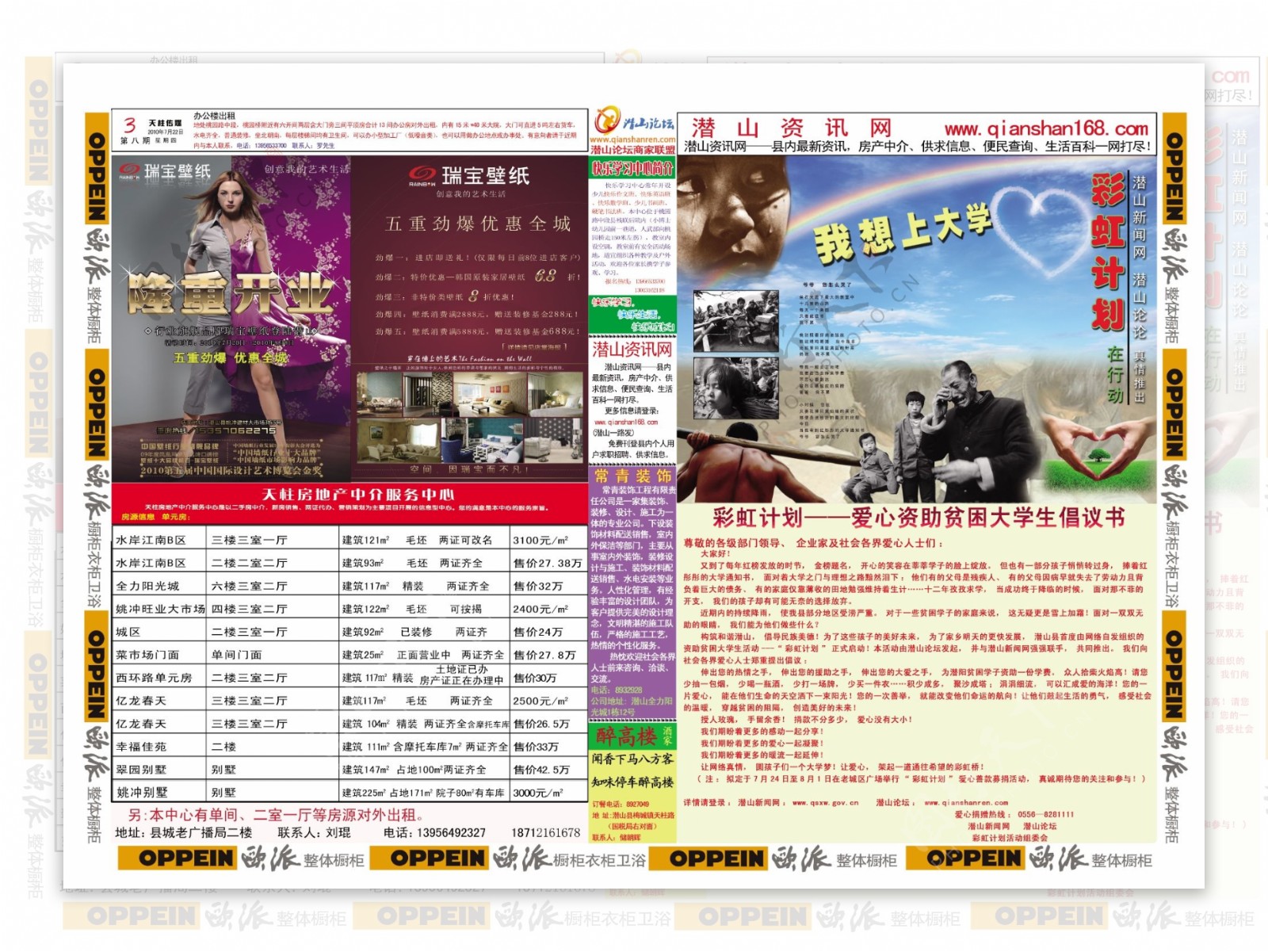This screenshot has height=952, width=1268.
Task: Click the 办公楼出租 notice title at top left
Action: click(215, 116)
